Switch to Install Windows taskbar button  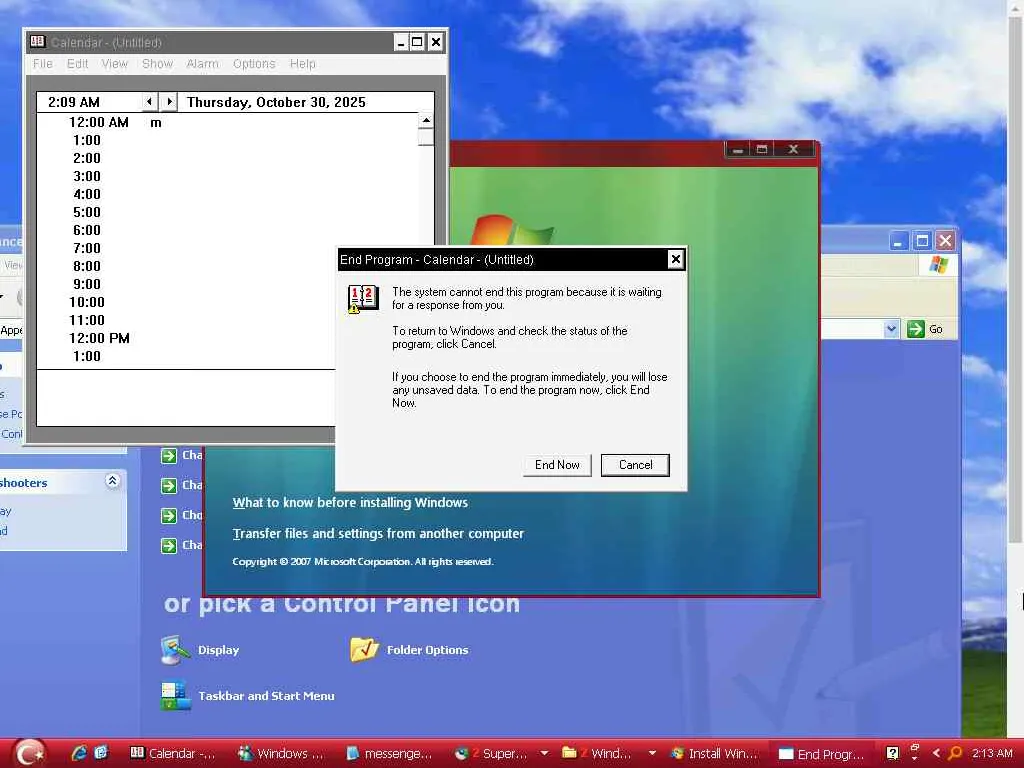coord(714,754)
